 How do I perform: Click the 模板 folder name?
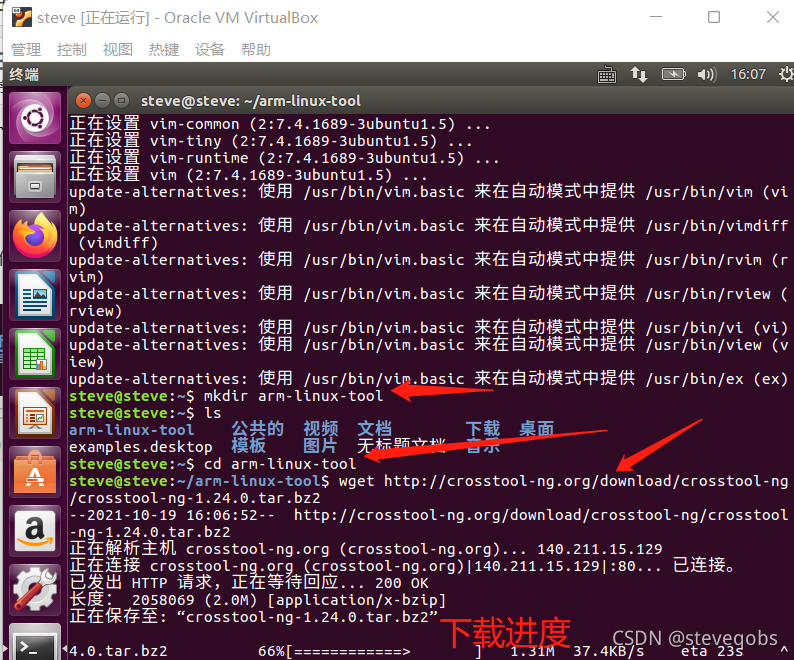coord(249,446)
